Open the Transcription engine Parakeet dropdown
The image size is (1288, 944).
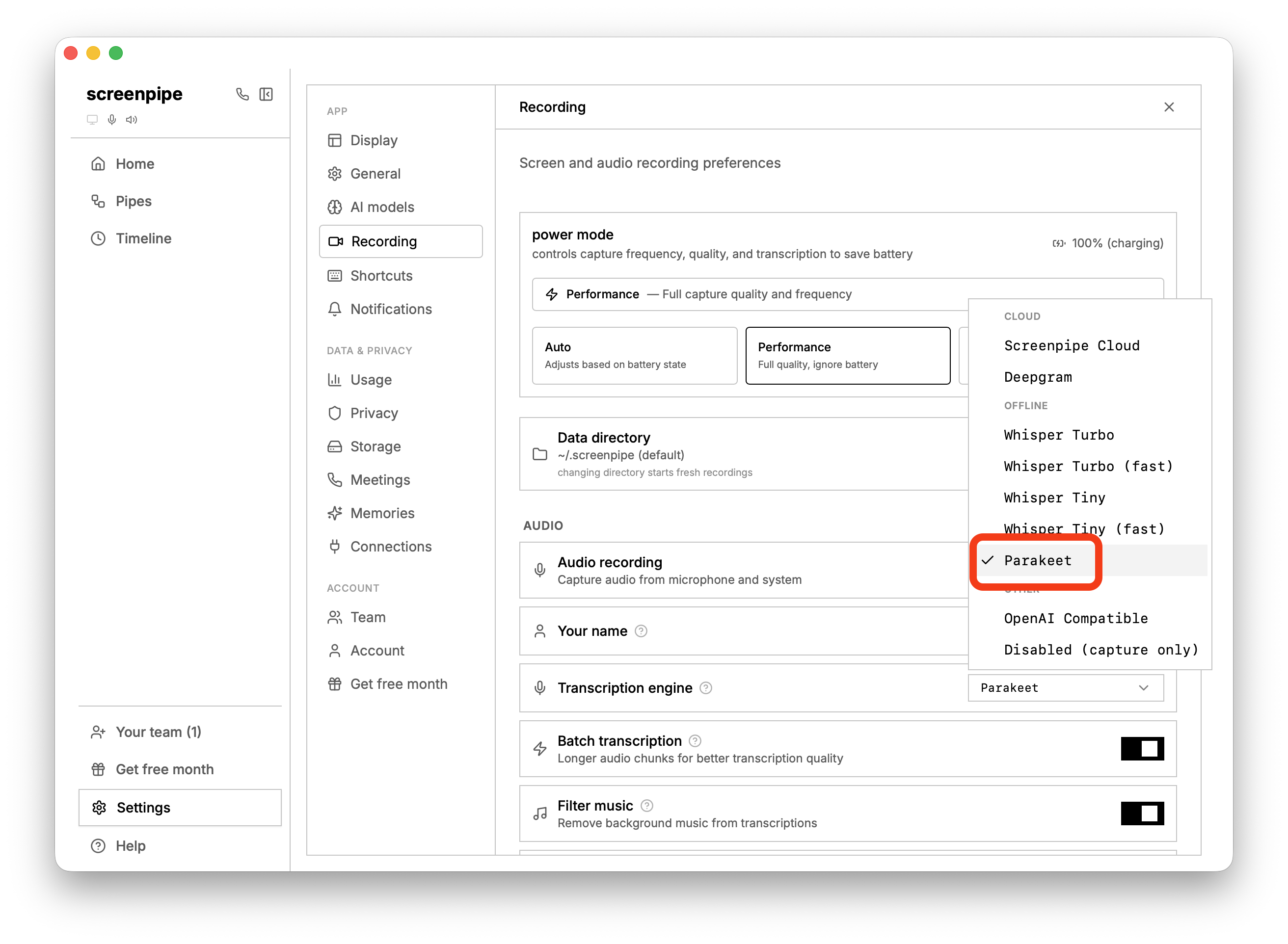(1065, 688)
